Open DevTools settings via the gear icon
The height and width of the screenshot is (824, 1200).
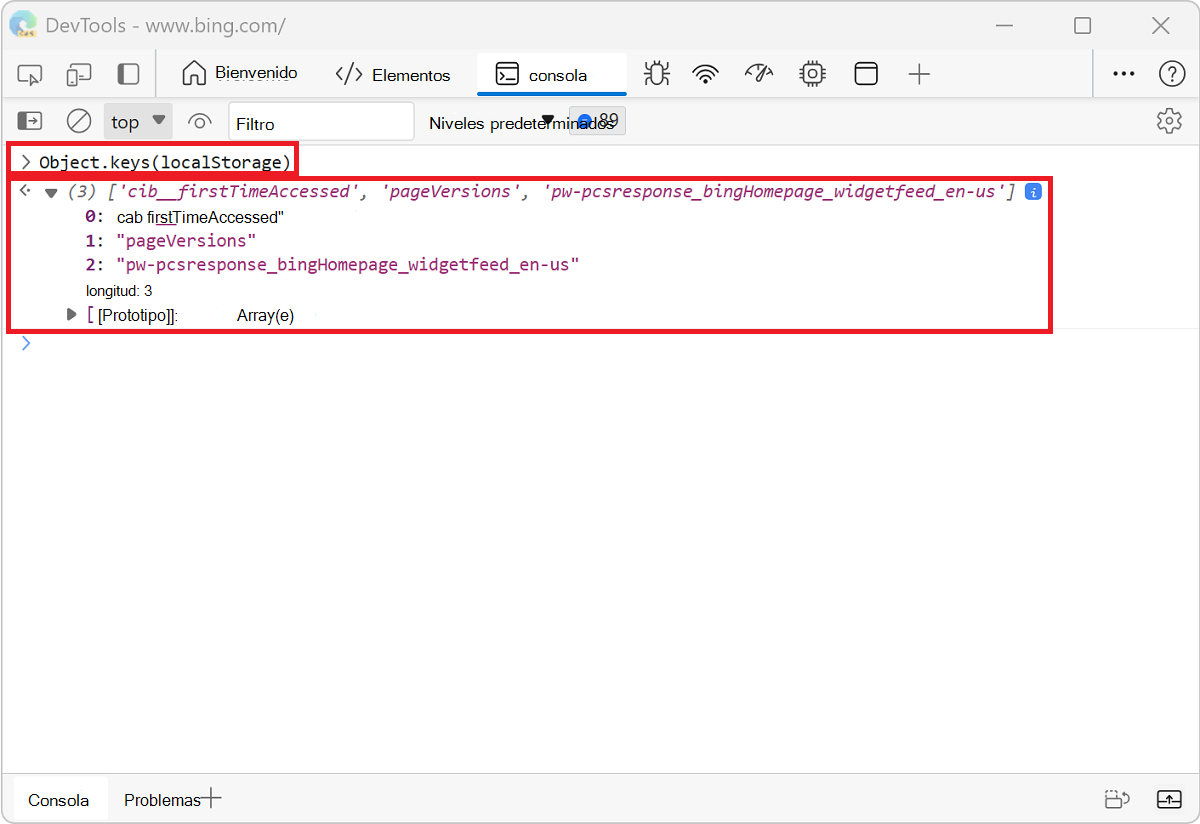(1168, 120)
